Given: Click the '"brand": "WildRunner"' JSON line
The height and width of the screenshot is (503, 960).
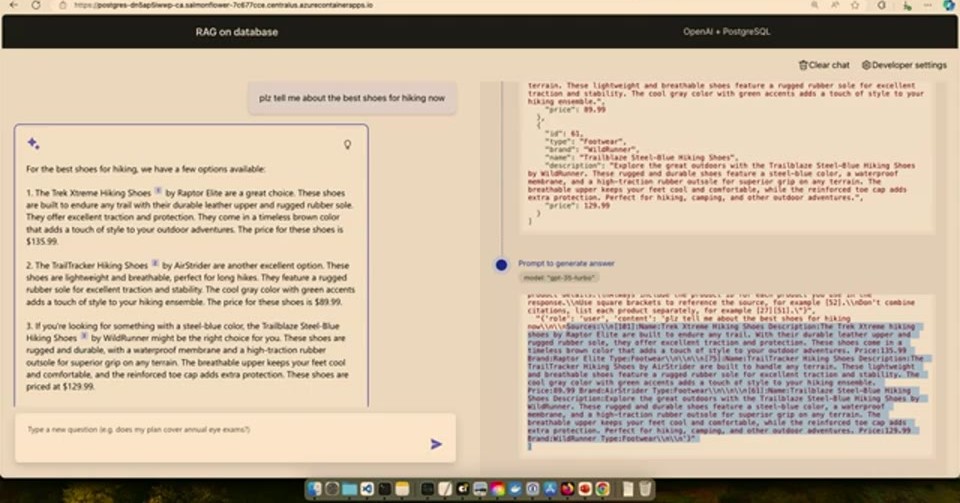Looking at the screenshot, I should point(591,149).
